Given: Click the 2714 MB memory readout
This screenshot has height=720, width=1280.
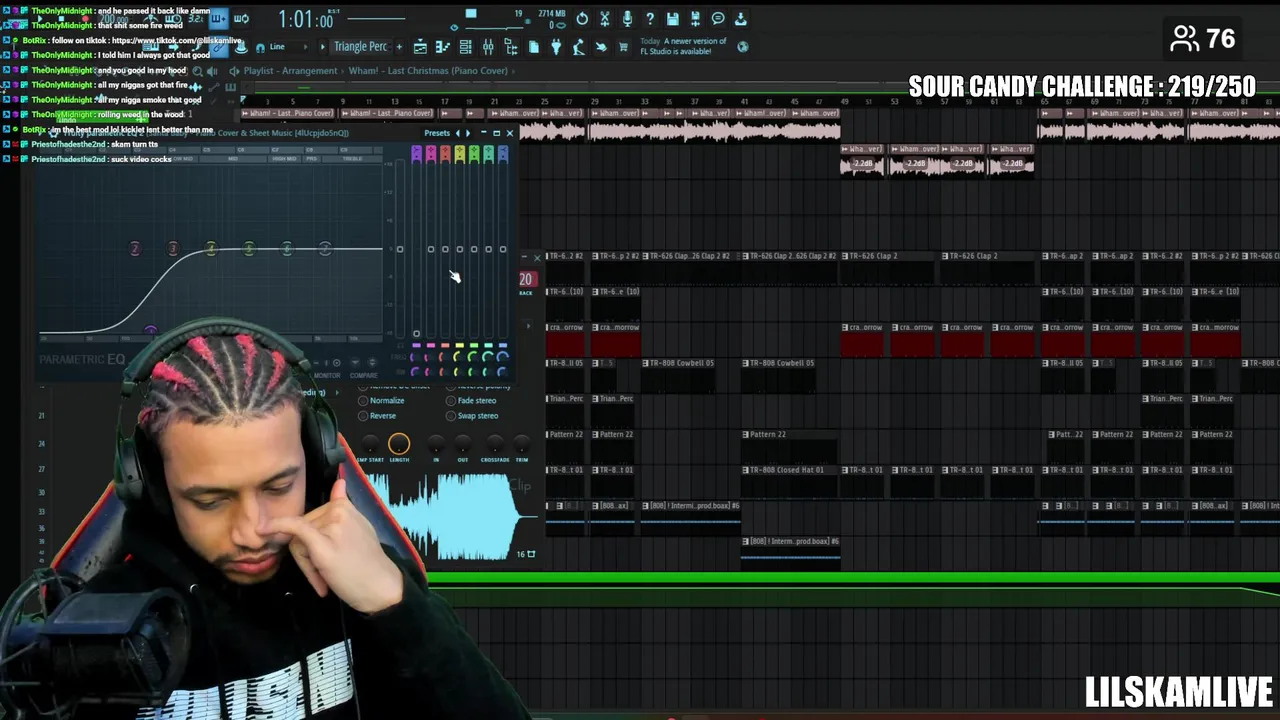Looking at the screenshot, I should [552, 13].
